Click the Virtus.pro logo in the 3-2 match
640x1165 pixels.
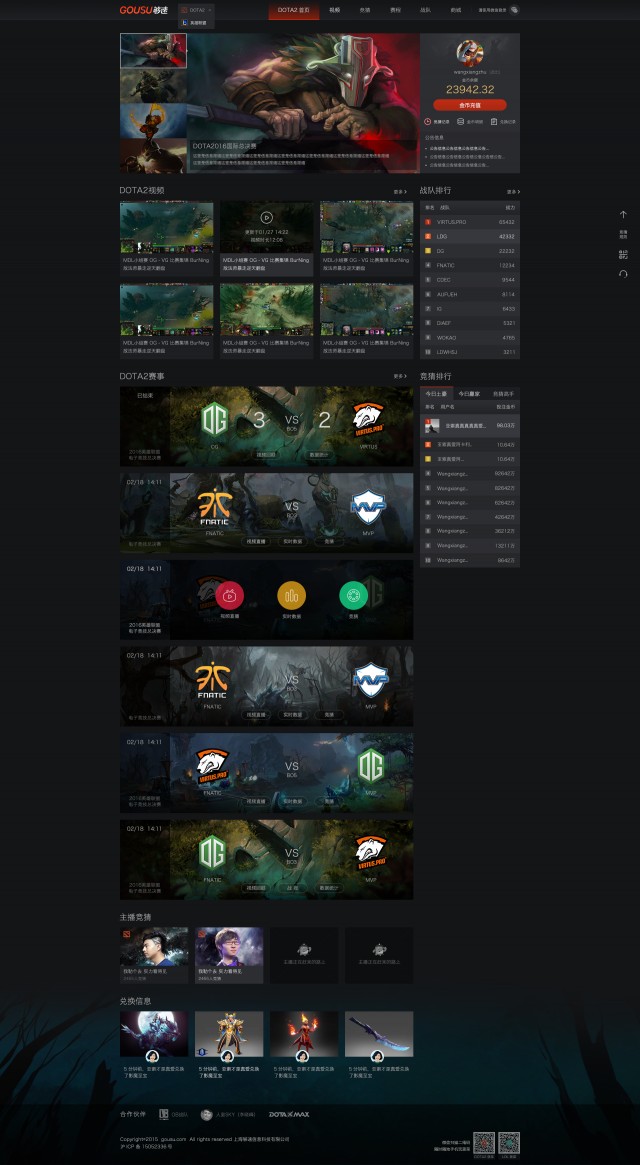pyautogui.click(x=369, y=420)
